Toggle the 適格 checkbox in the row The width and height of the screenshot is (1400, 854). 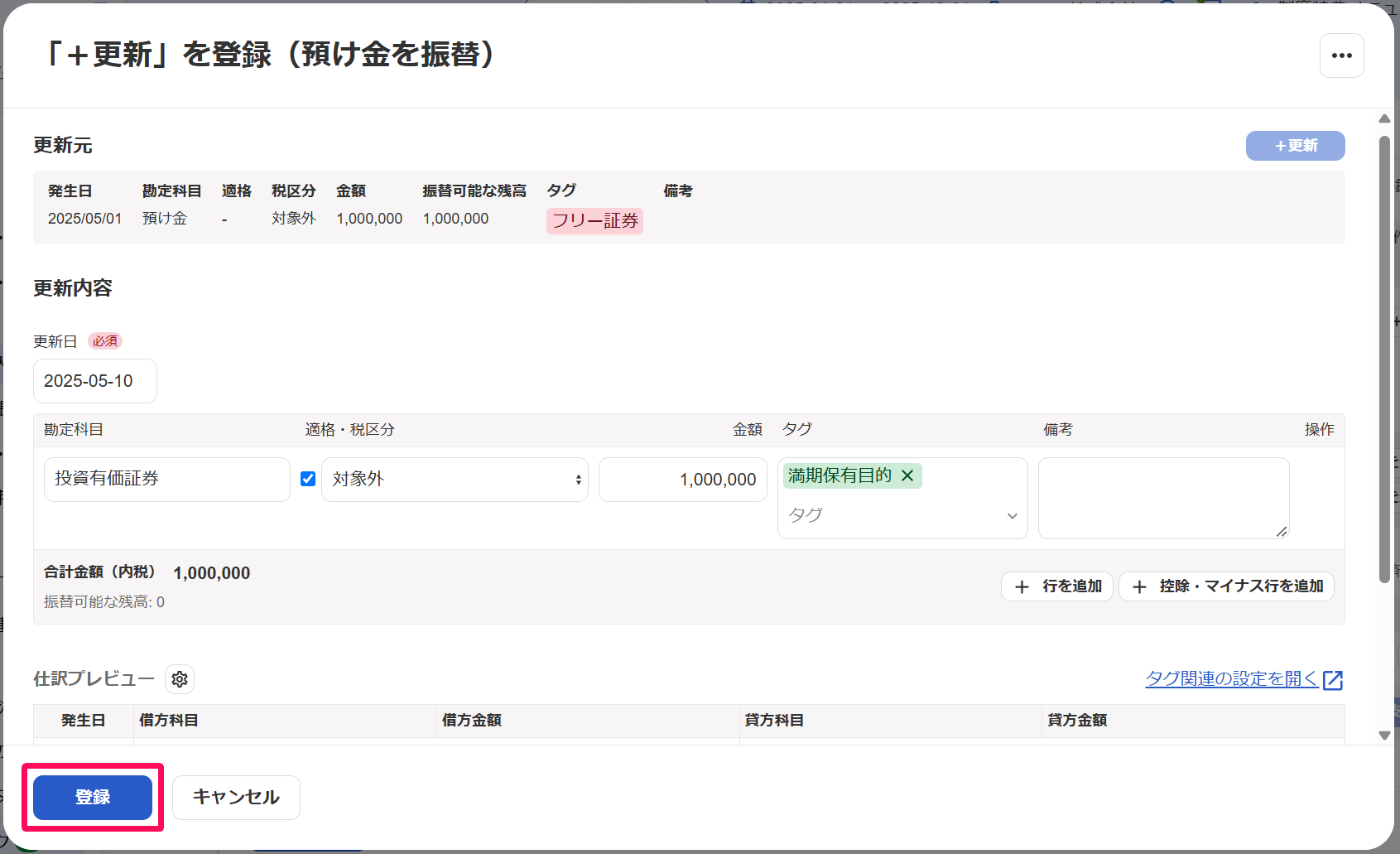(308, 479)
